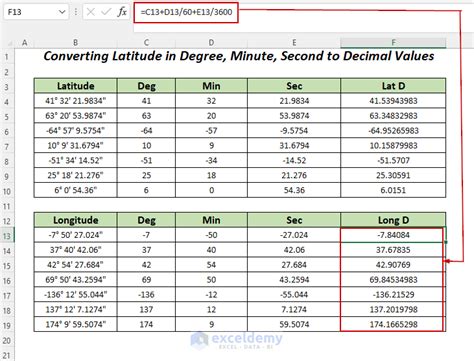Click the Lat D value 6.0151
The image size is (474, 361).
393,190
